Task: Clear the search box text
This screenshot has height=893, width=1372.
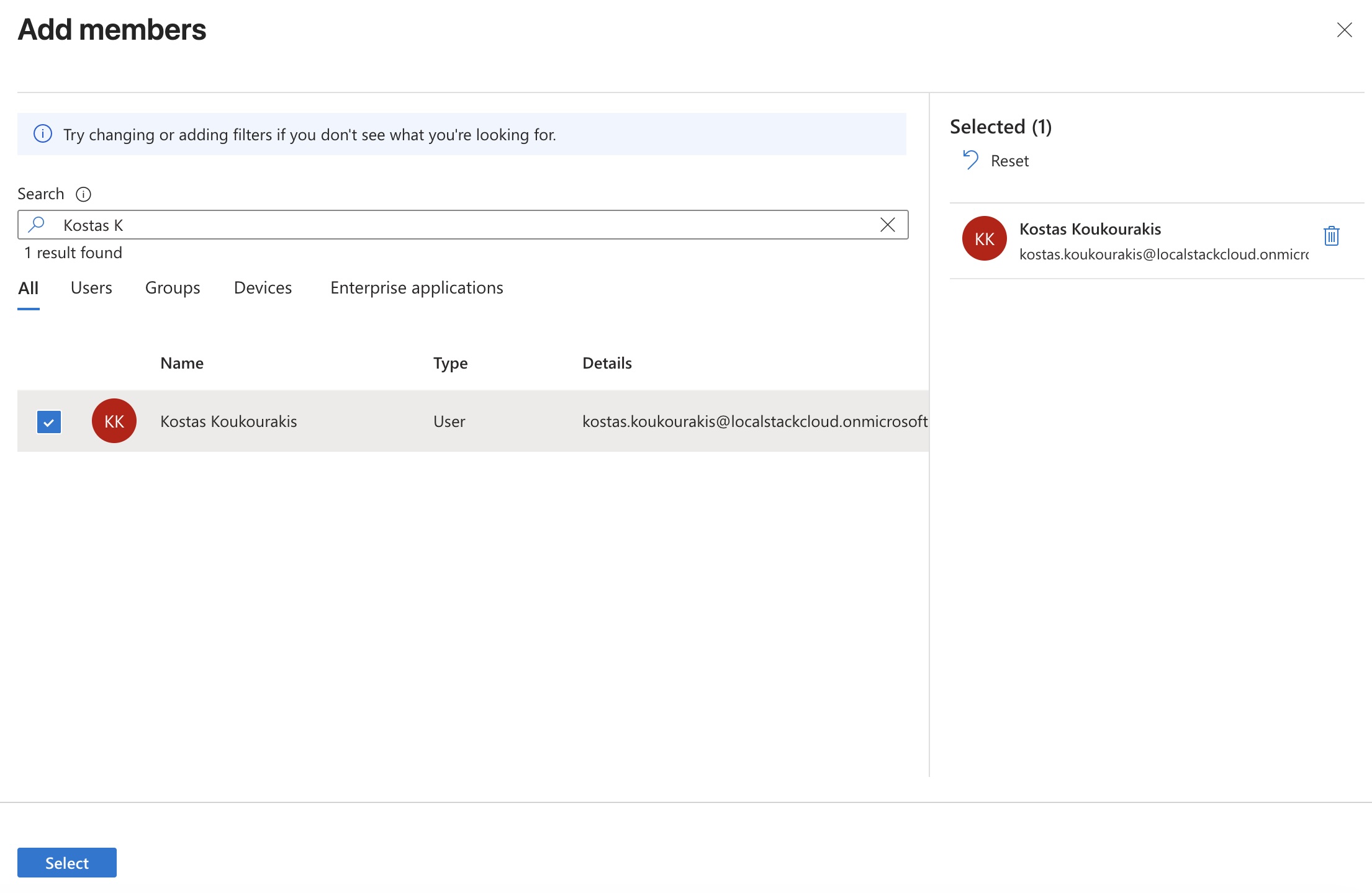Action: pos(888,225)
